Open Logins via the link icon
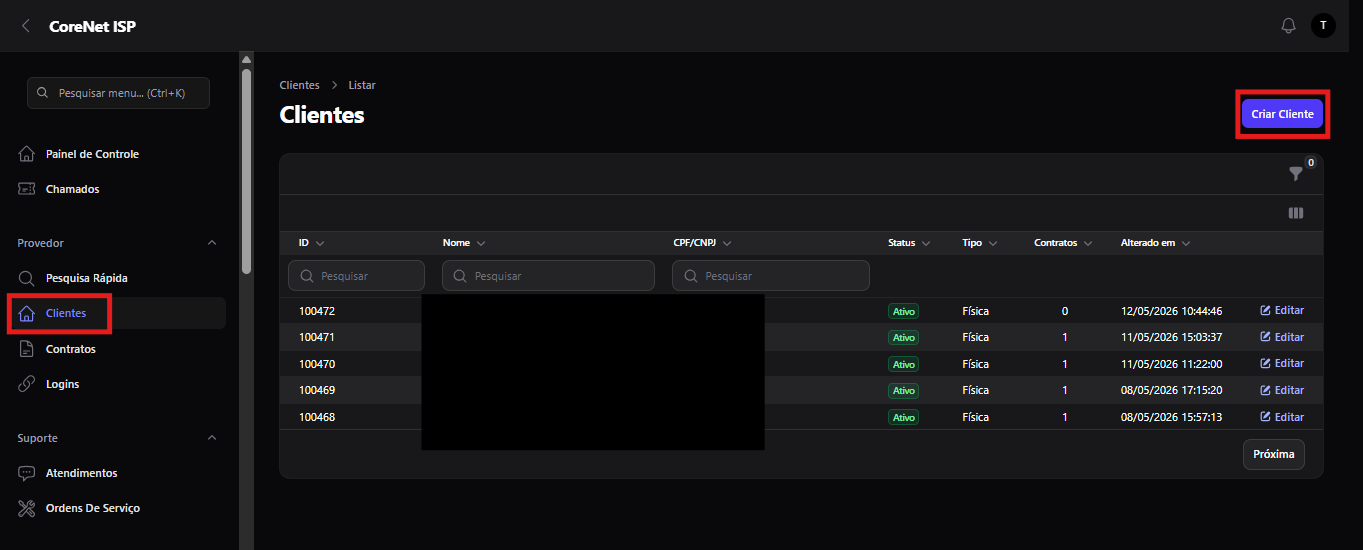The image size is (1363, 550). [x=27, y=384]
